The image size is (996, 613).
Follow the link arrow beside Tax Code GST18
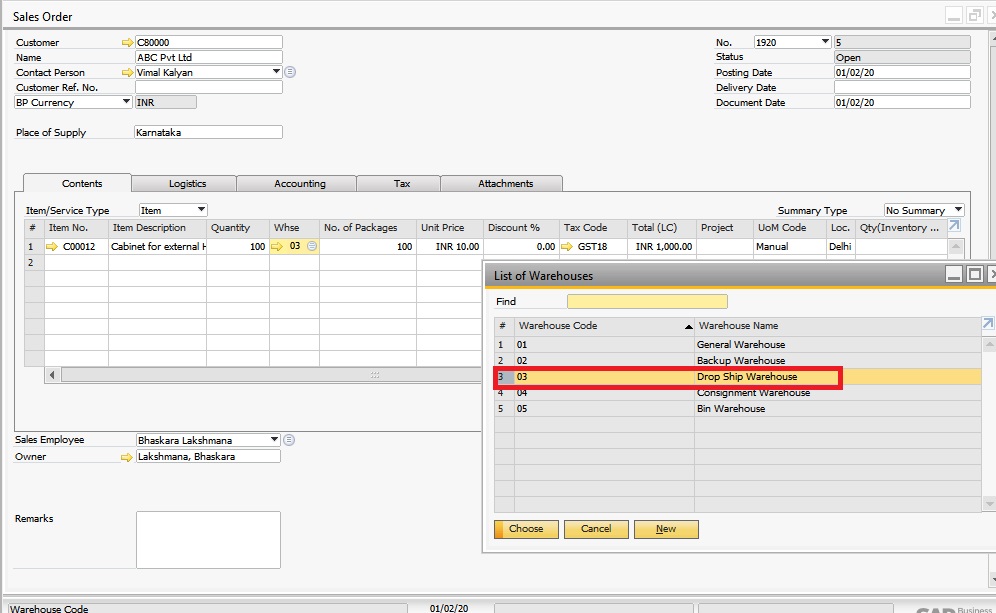(x=567, y=246)
